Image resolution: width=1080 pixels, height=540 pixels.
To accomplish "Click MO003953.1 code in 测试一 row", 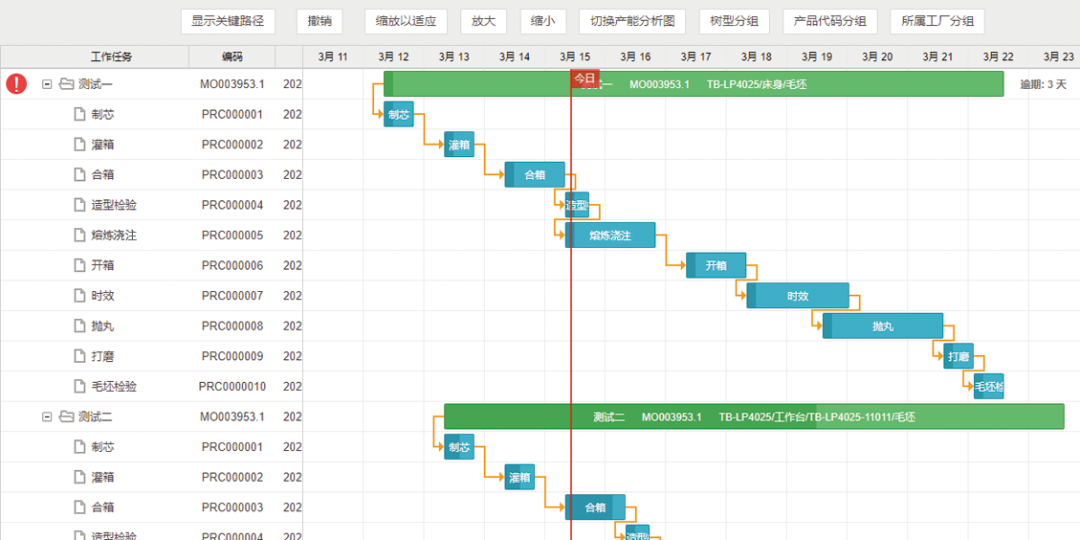I will point(232,85).
